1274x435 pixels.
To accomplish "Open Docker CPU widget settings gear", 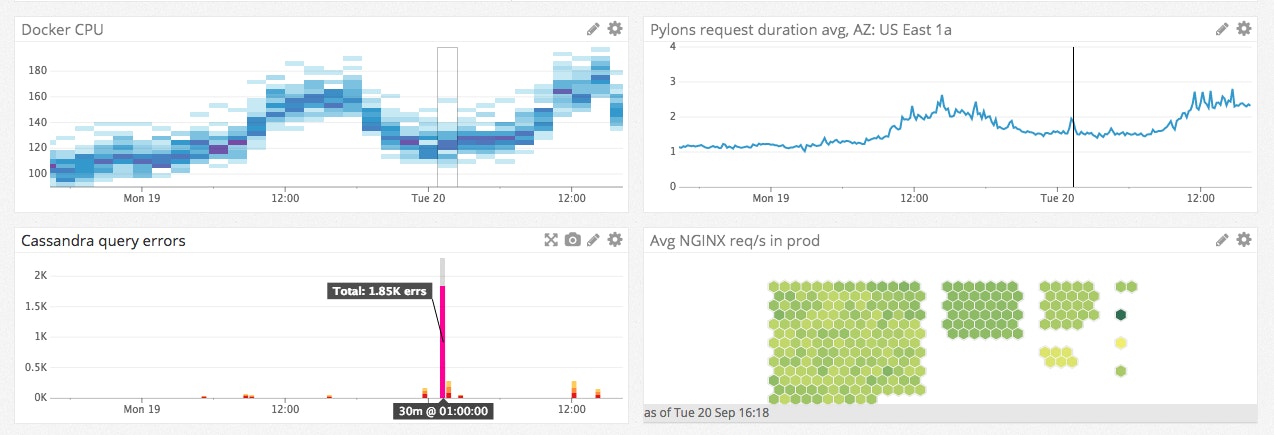I will 615,29.
